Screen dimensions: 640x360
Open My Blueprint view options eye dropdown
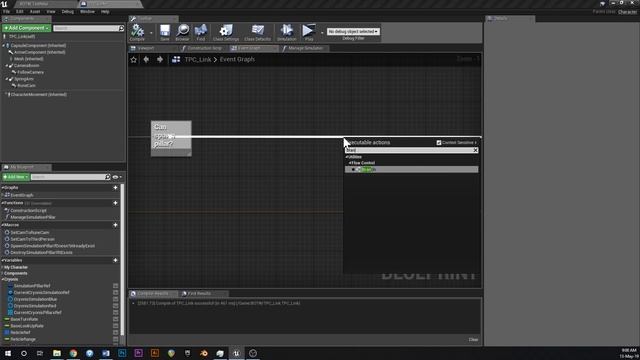(x=117, y=177)
